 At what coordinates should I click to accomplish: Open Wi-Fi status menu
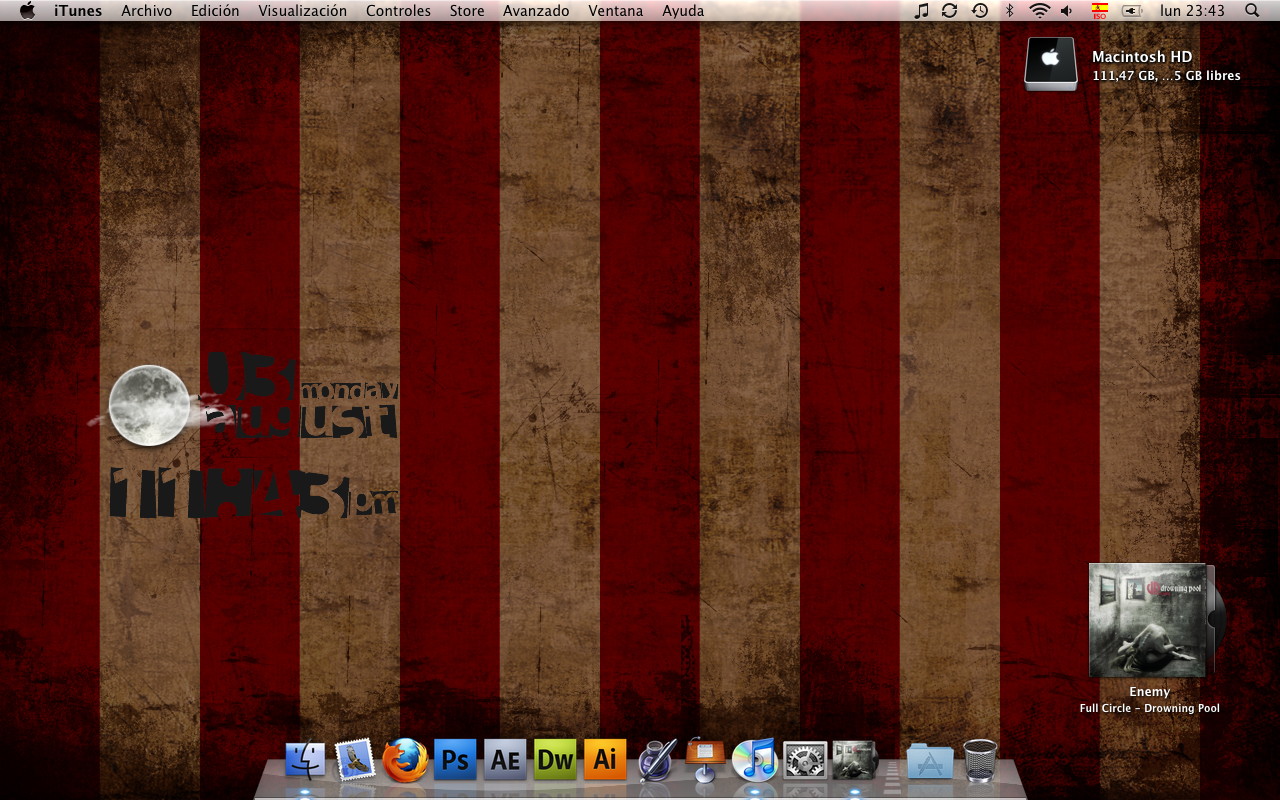click(x=1040, y=11)
